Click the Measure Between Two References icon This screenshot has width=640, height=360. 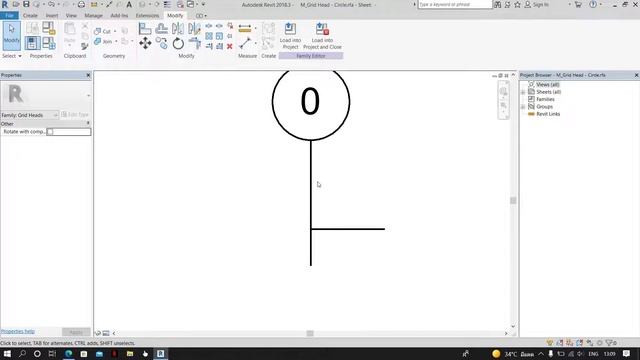tap(245, 43)
